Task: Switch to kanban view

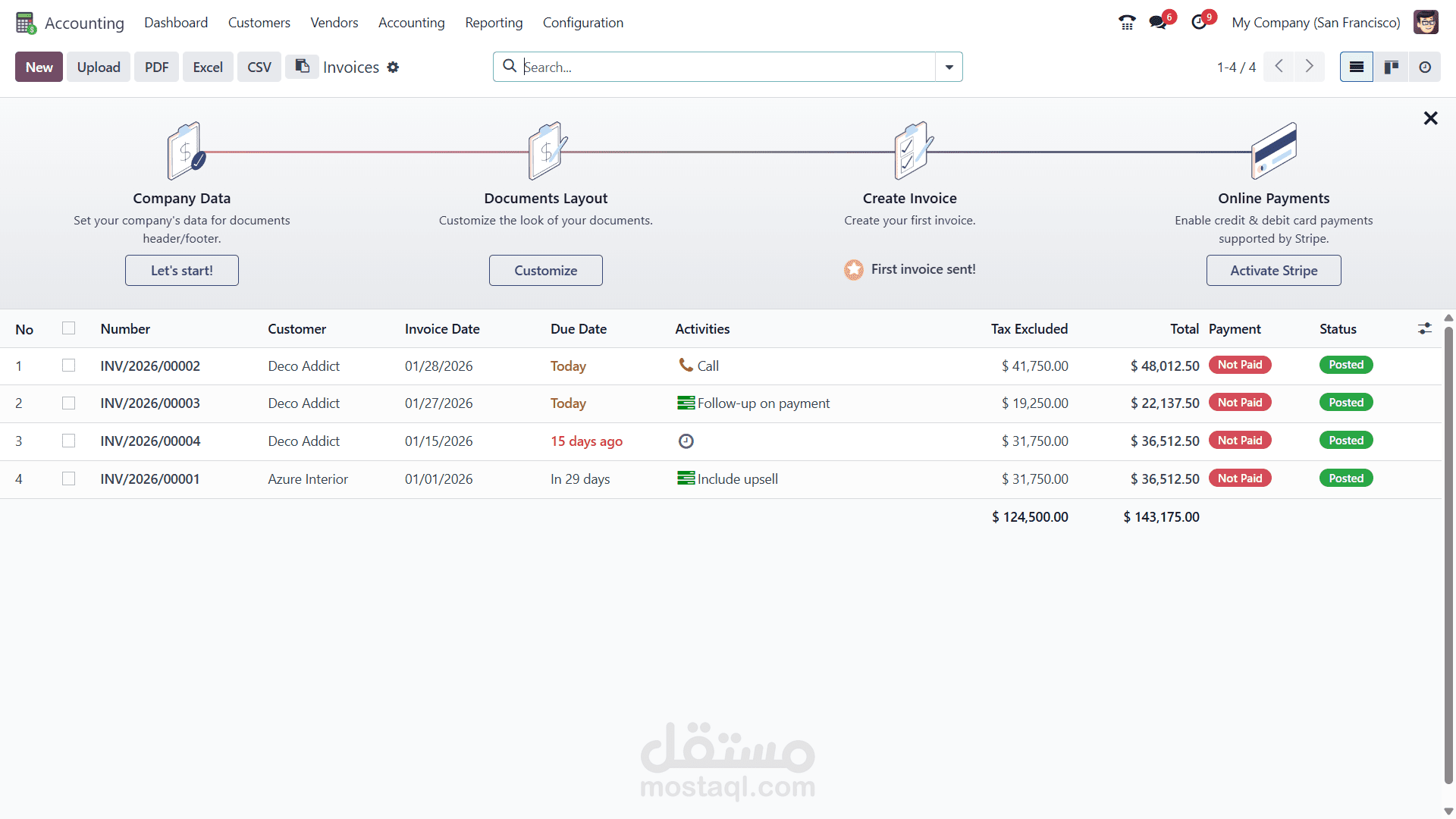Action: pos(1391,67)
